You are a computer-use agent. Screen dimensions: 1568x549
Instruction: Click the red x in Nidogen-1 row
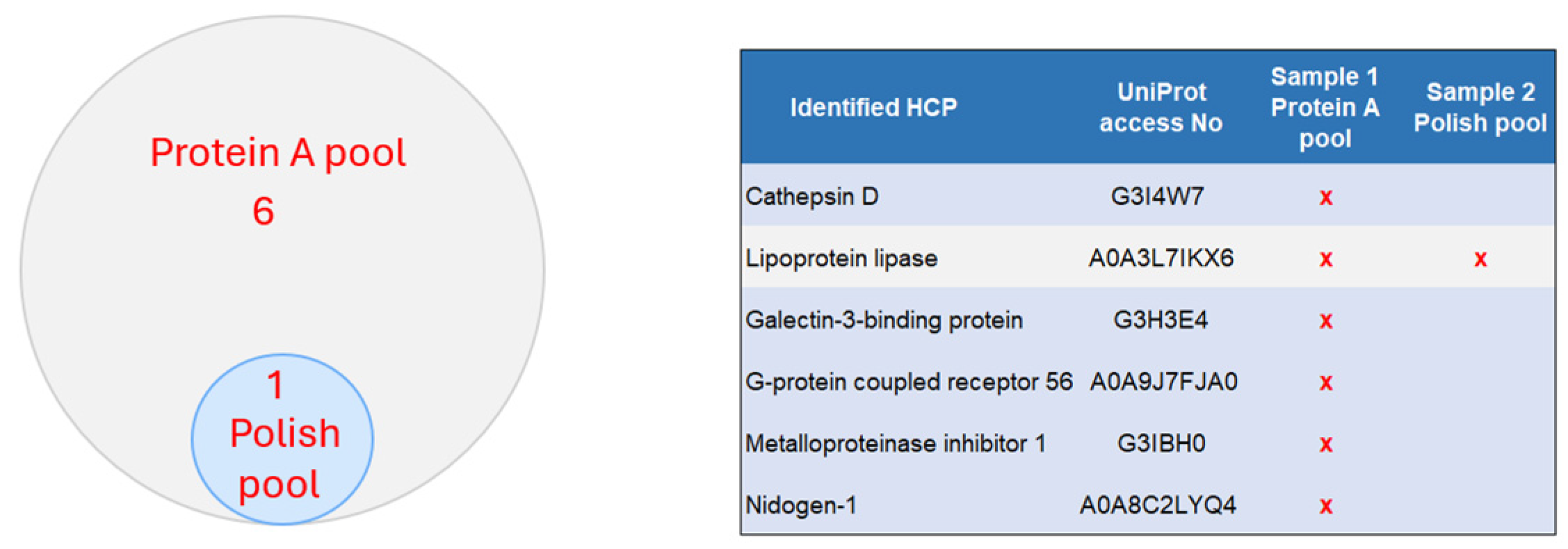coord(1325,506)
